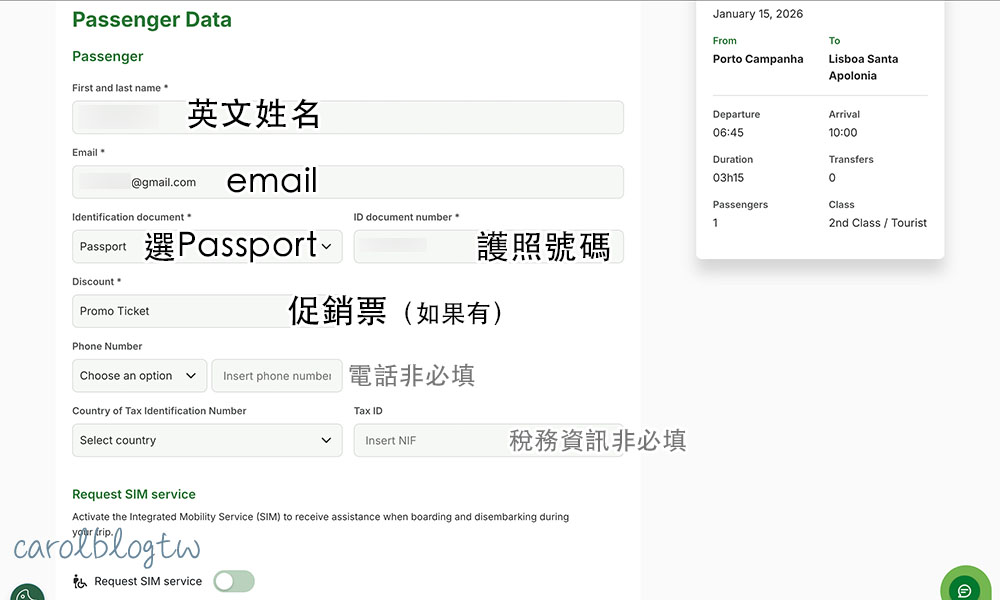
Task: Click the 'Passenger Data' page heading
Action: pos(152,20)
